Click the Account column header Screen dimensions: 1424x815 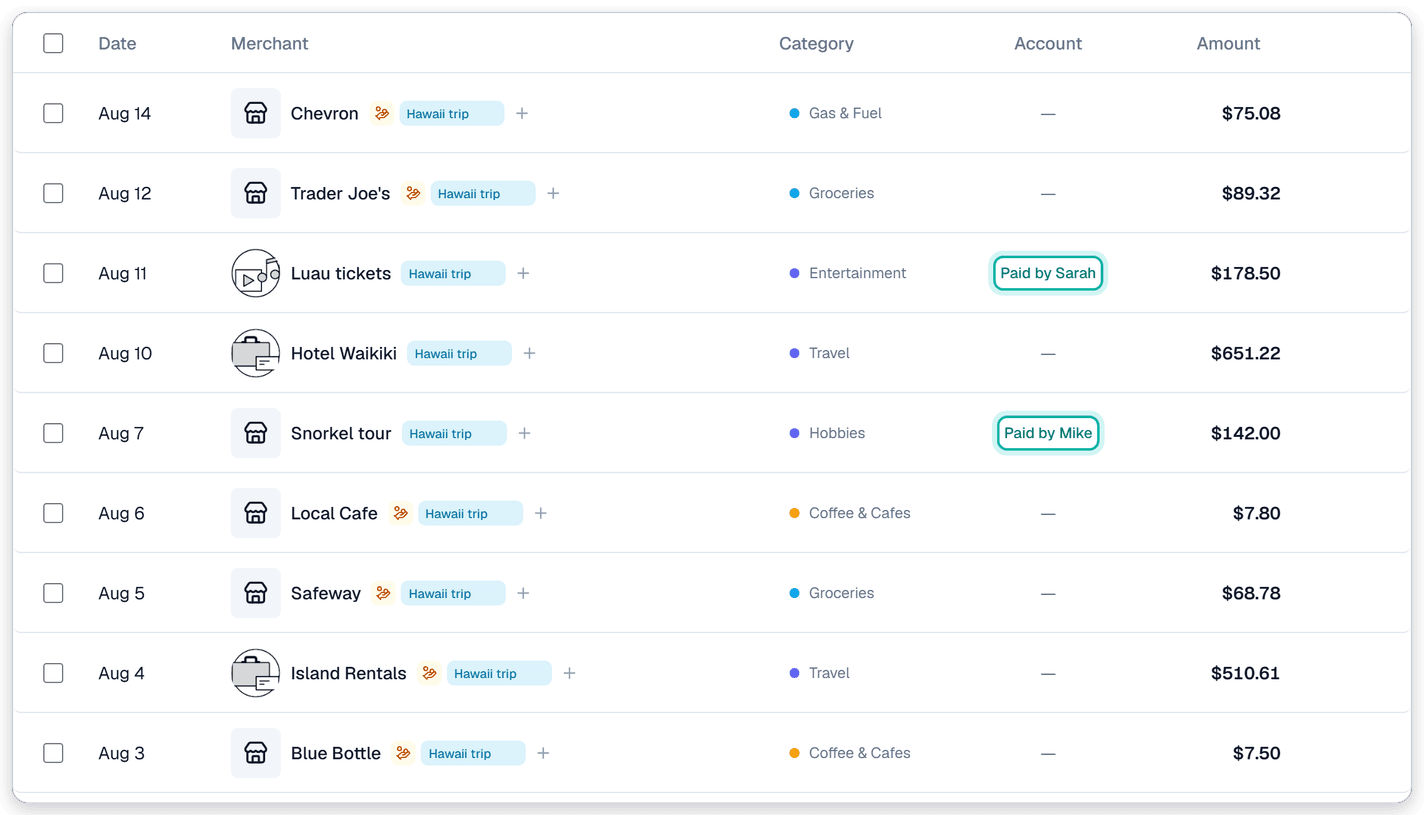(1048, 44)
